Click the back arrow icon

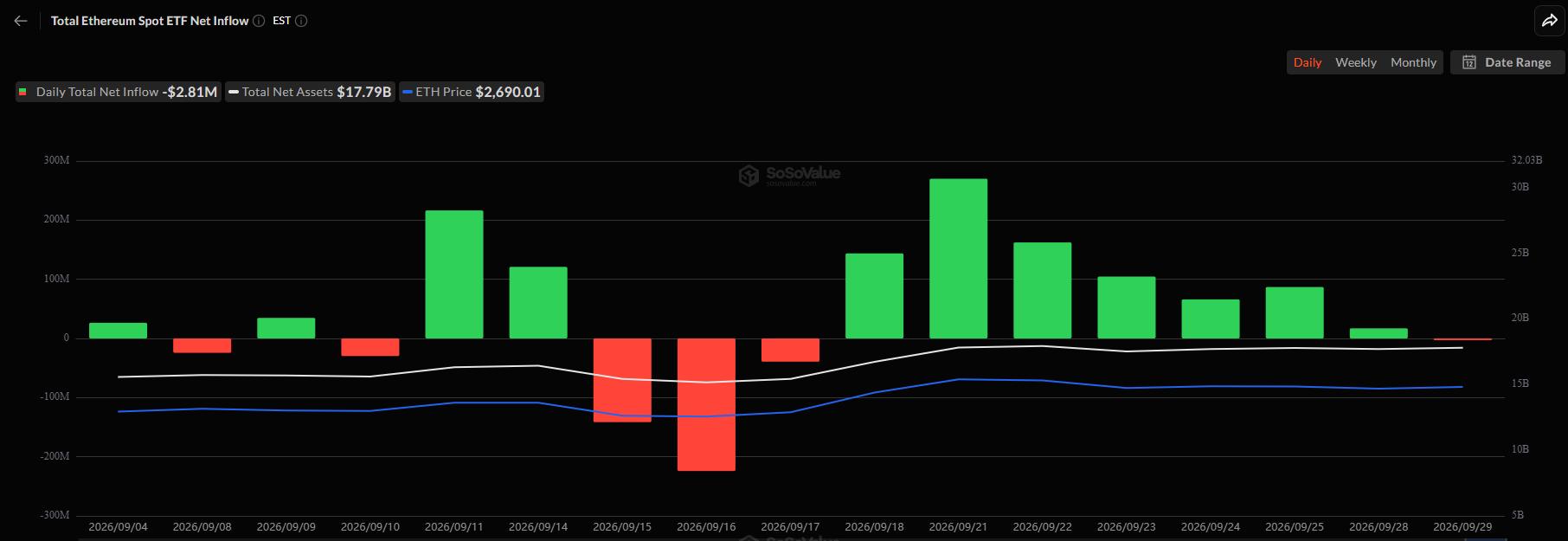click(x=21, y=21)
